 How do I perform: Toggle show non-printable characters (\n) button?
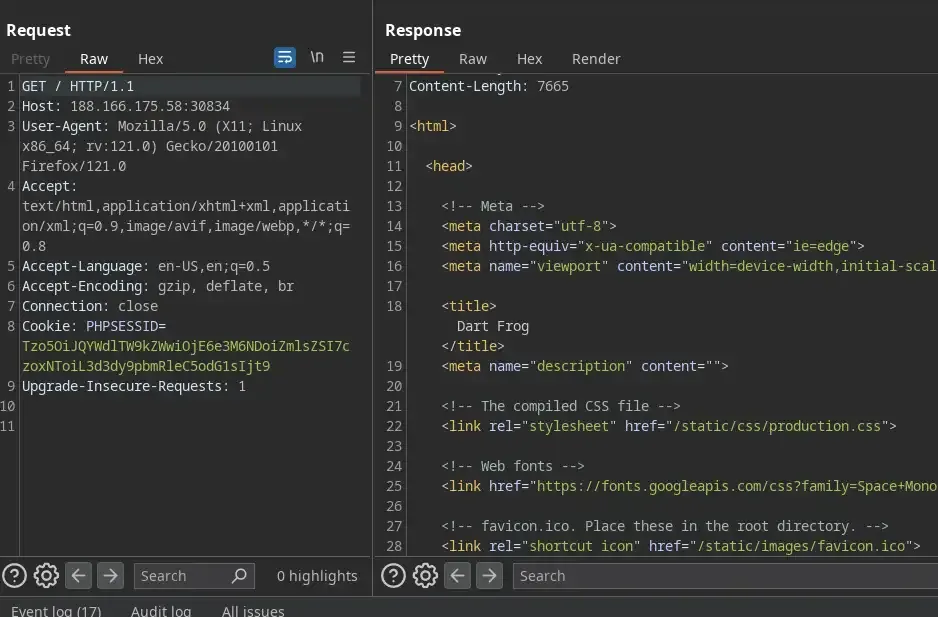[317, 58]
